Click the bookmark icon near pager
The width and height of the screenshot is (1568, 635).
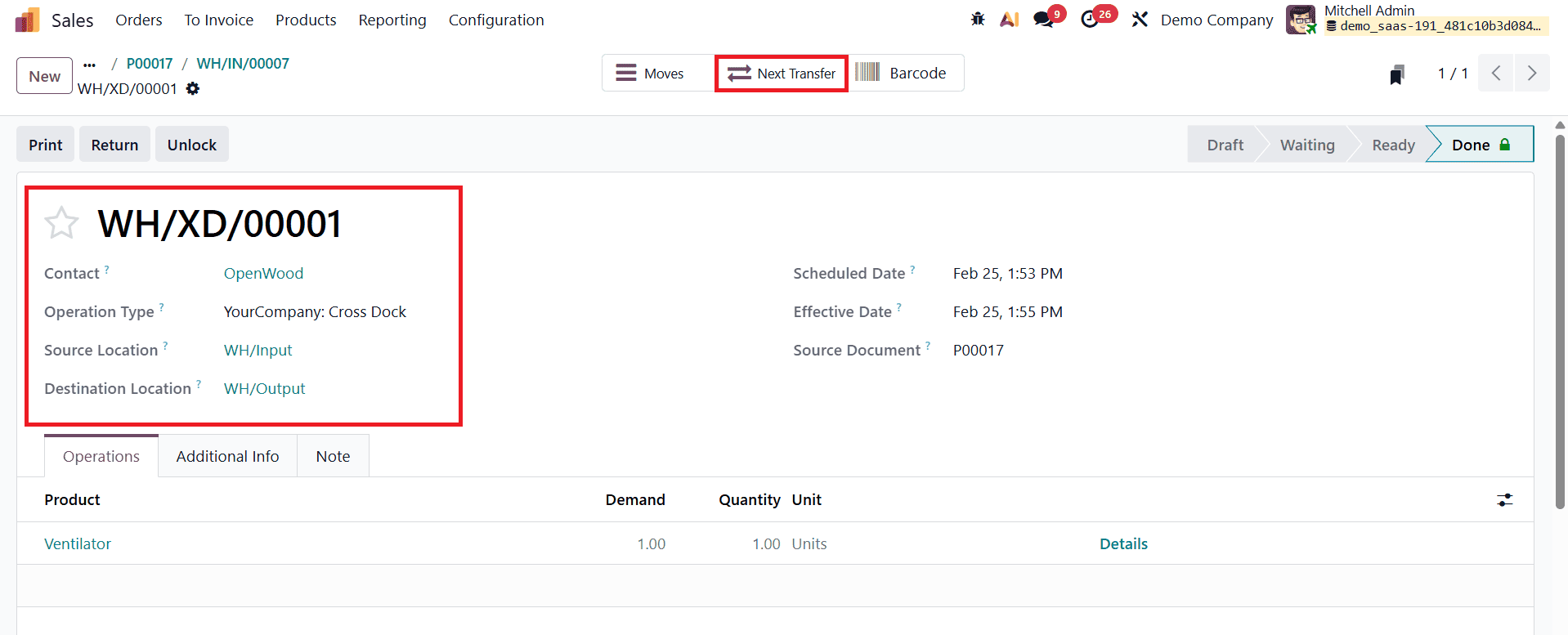[x=1397, y=74]
